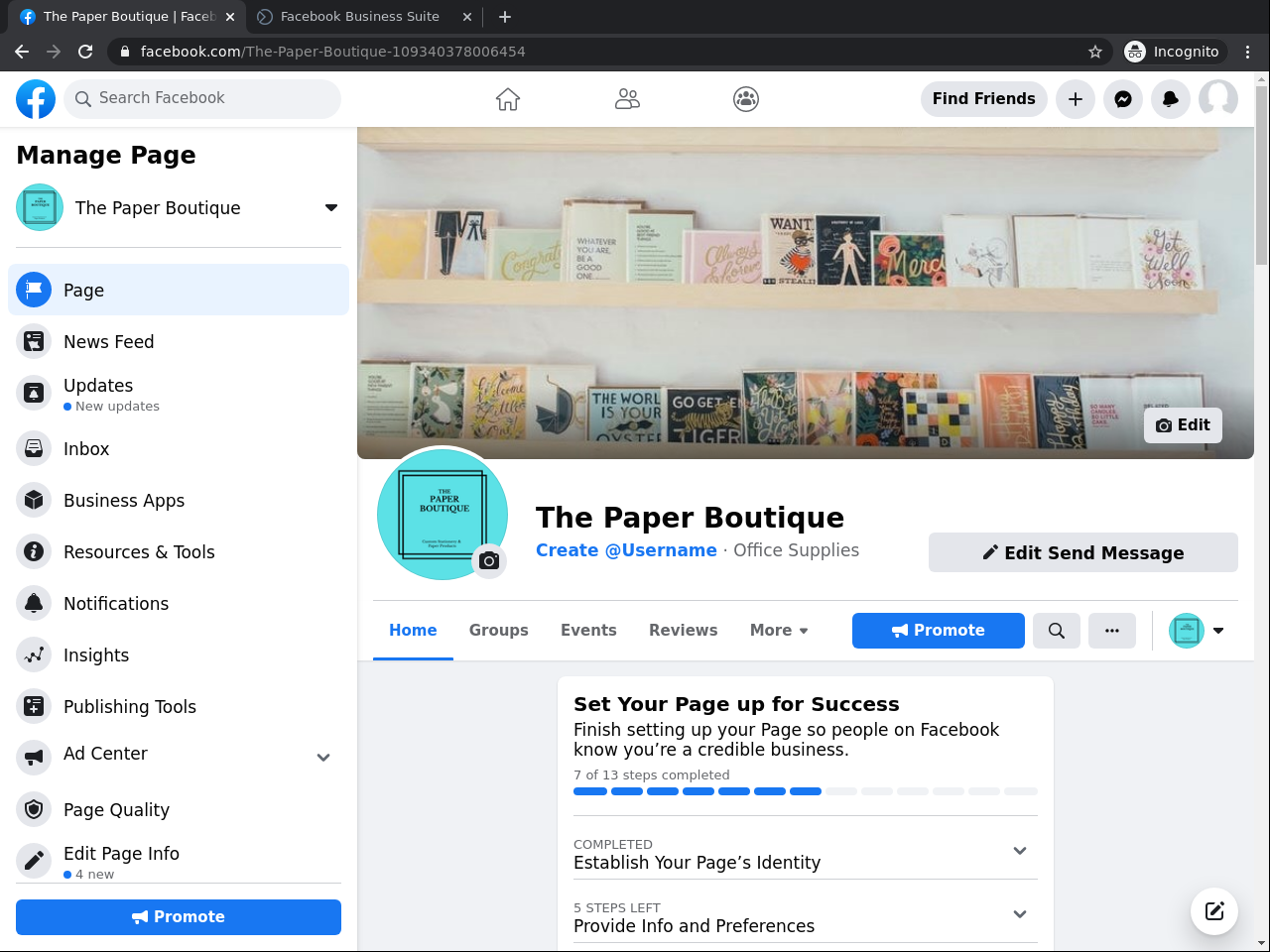This screenshot has height=952, width=1270.
Task: Open Publishing Tools in the sidebar
Action: pyautogui.click(x=179, y=707)
